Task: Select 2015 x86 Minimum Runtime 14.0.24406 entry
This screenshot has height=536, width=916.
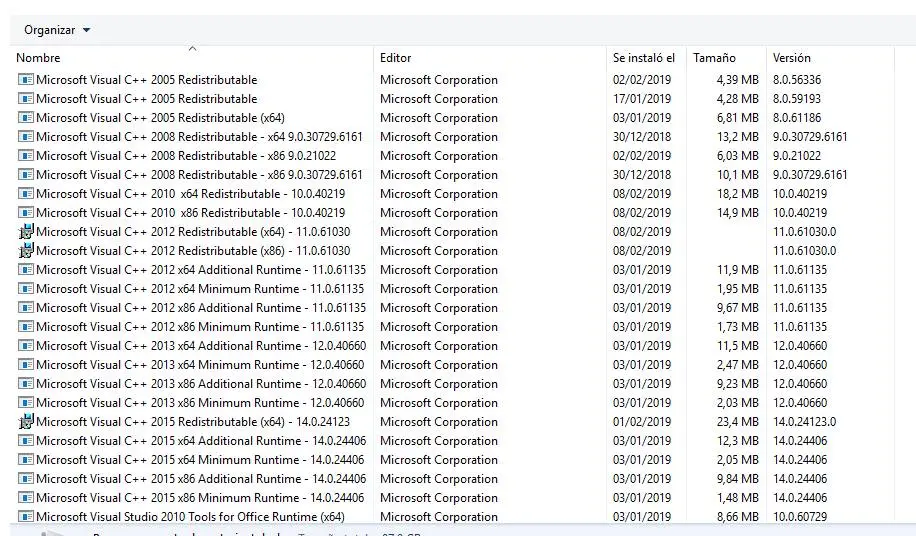Action: tap(200, 498)
